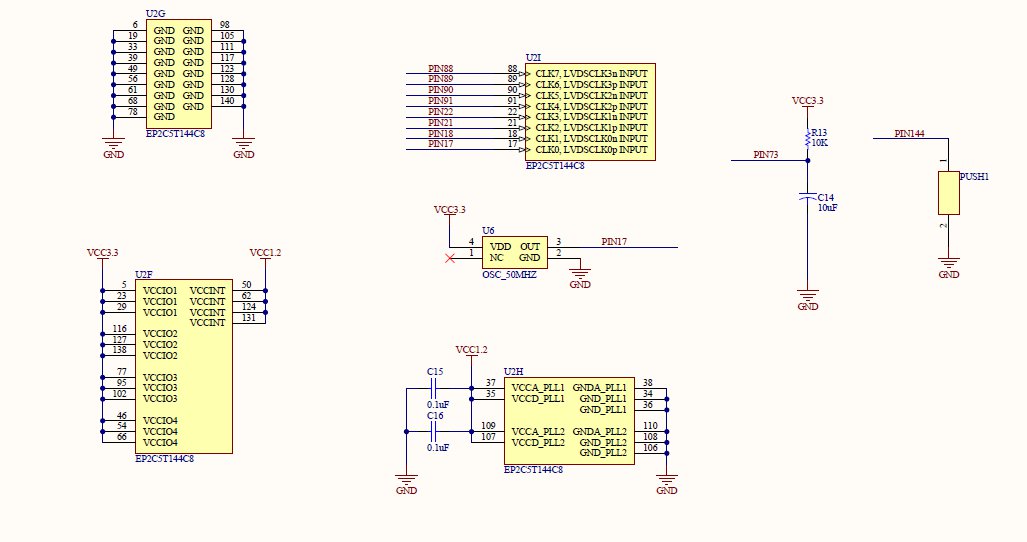
Task: Click the 10uF capacitor value
Action: click(x=827, y=208)
